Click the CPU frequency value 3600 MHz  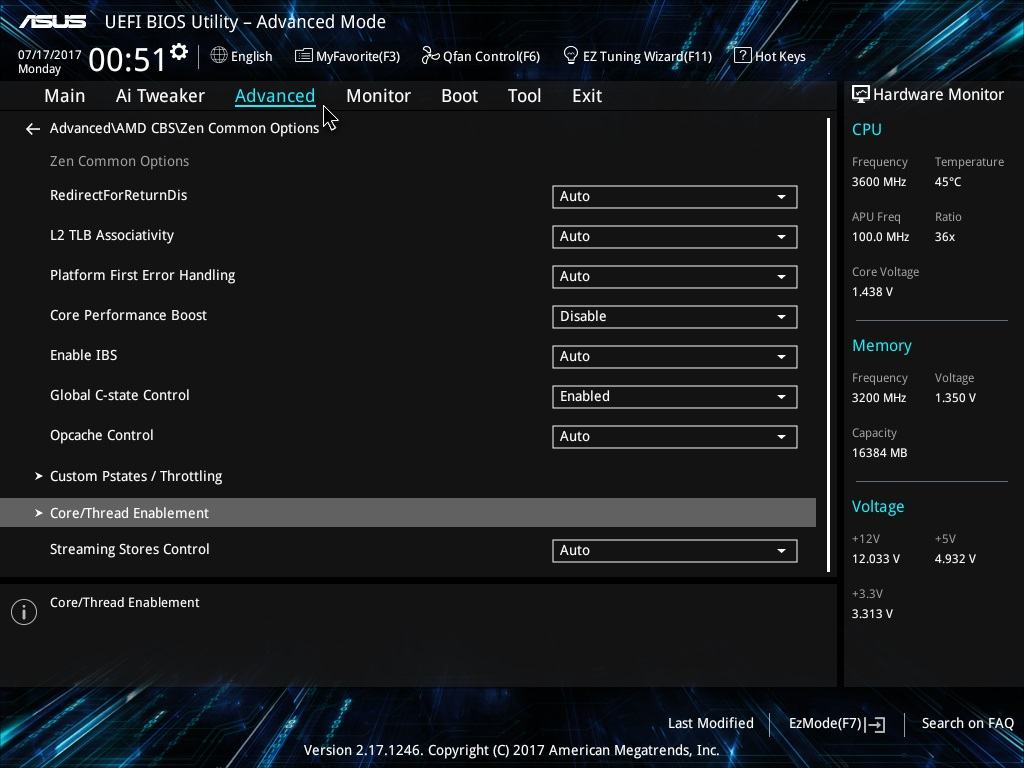tap(879, 182)
